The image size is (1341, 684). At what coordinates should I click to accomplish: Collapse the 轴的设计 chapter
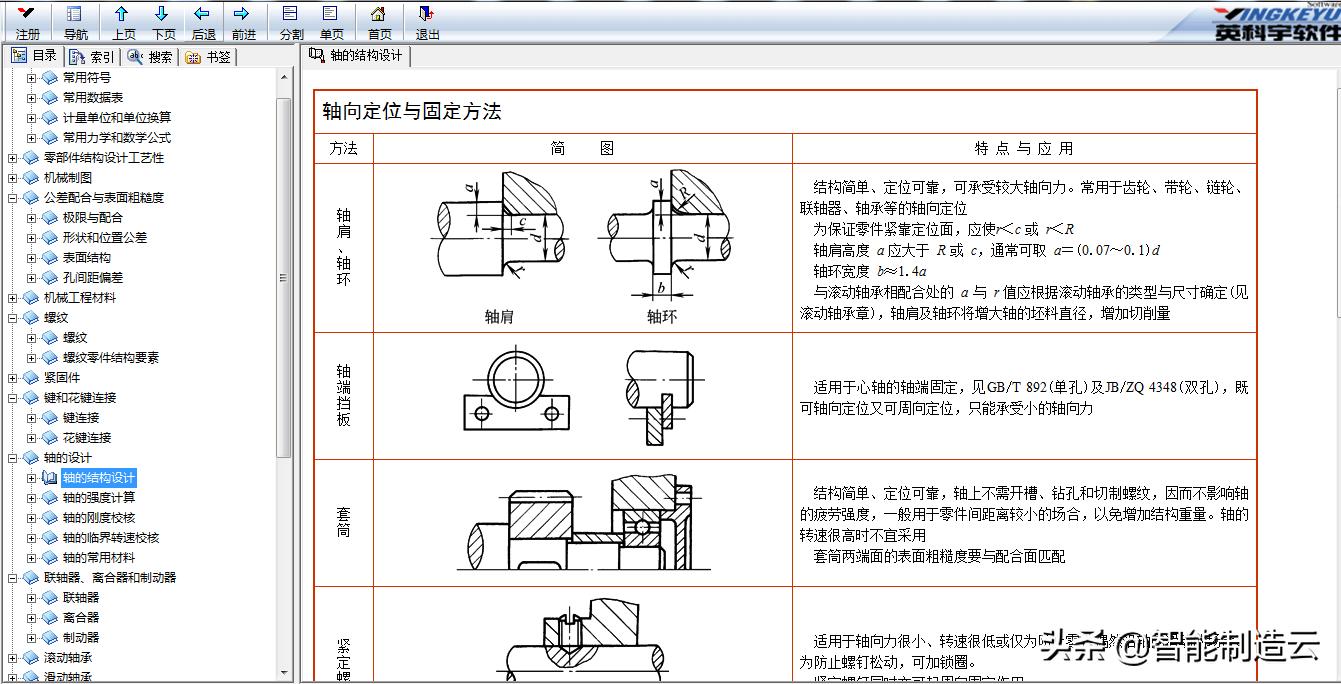click(x=12, y=457)
